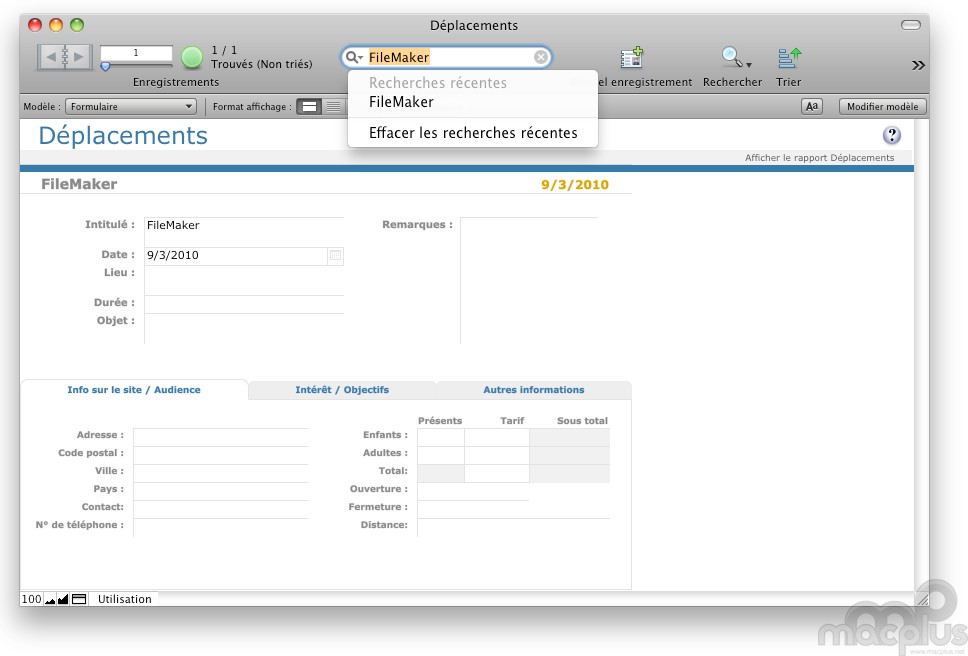Viewport: 968px width, 656px height.
Task: Click the Durée field
Action: [x=244, y=303]
